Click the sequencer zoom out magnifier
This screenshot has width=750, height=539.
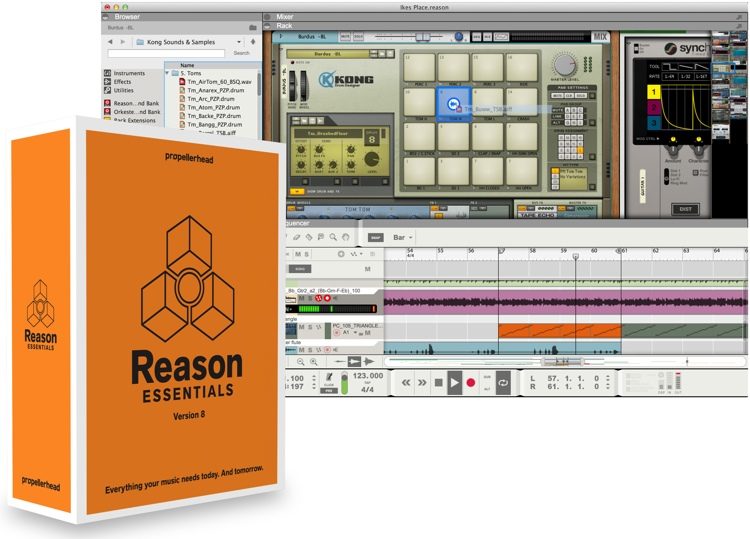click(x=300, y=362)
